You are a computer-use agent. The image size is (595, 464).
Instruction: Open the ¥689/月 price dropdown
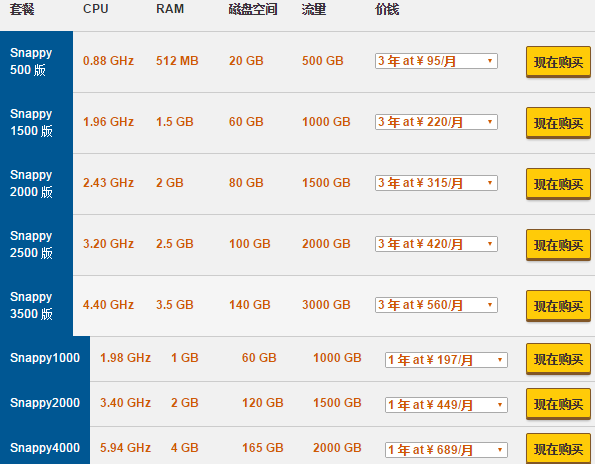coord(446,450)
